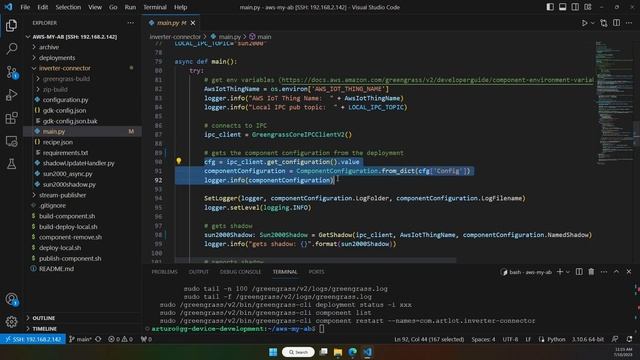Open the Terminal menu
Viewport: 640px width, 360px height.
[155, 7]
